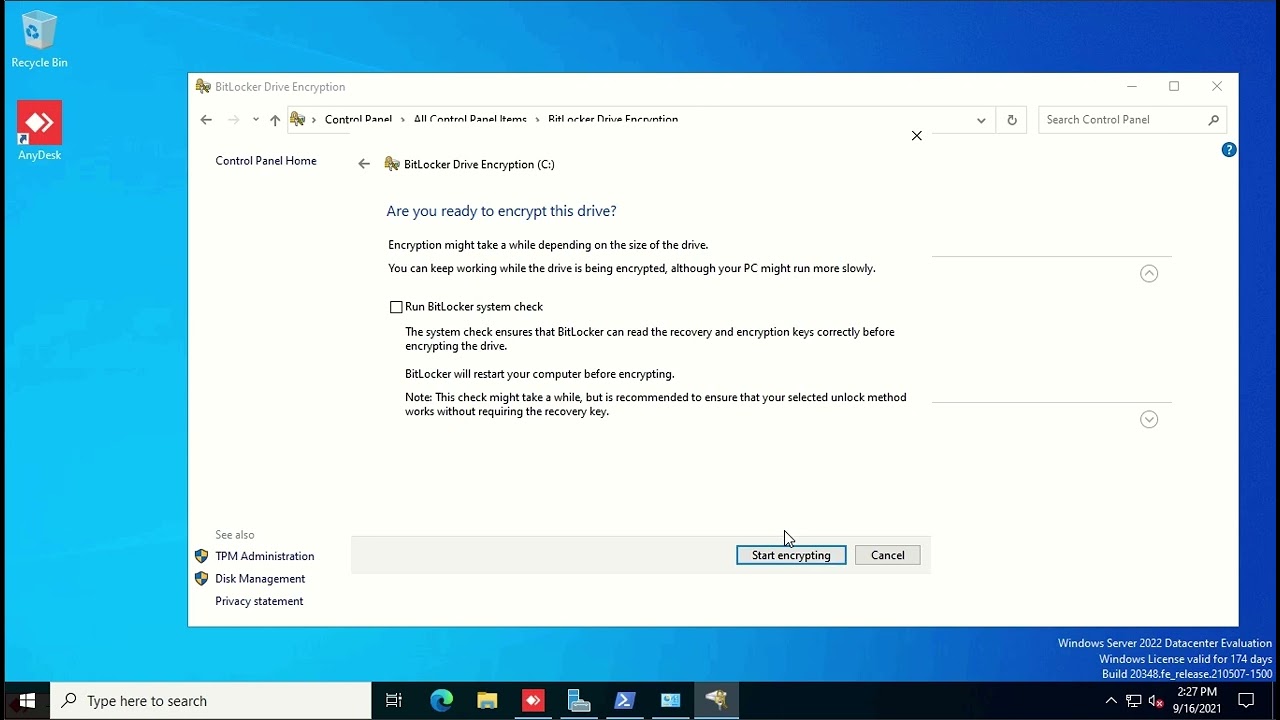Open Control Panel Home
The width and height of the screenshot is (1280, 720).
(266, 160)
